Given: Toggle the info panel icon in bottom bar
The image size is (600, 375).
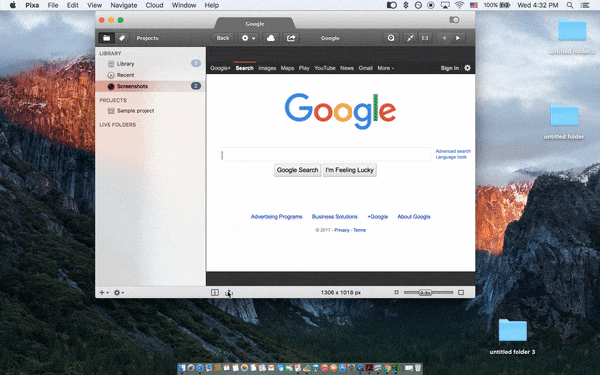Looking at the screenshot, I should pos(215,292).
